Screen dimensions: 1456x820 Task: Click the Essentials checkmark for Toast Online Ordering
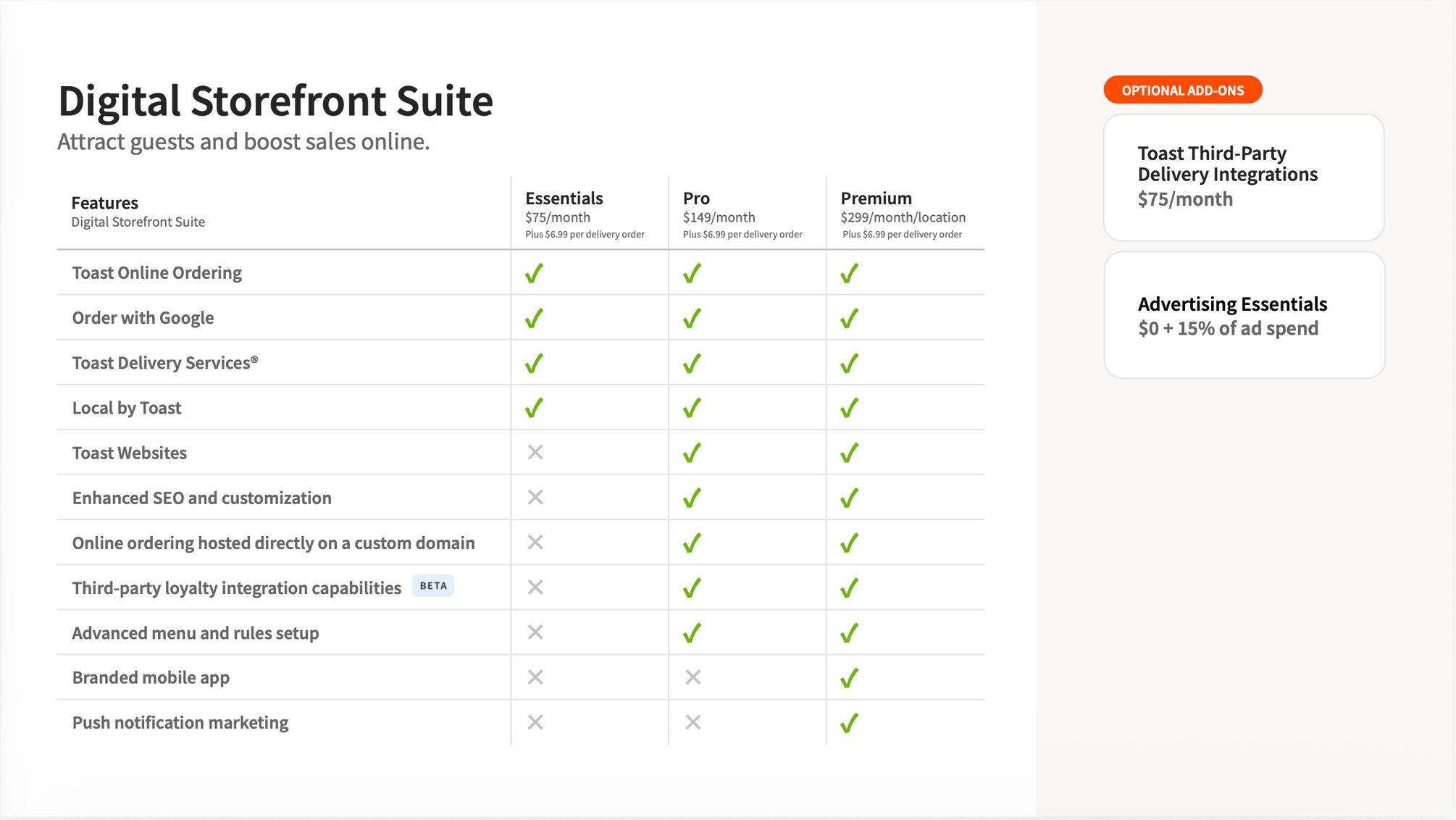coord(534,273)
